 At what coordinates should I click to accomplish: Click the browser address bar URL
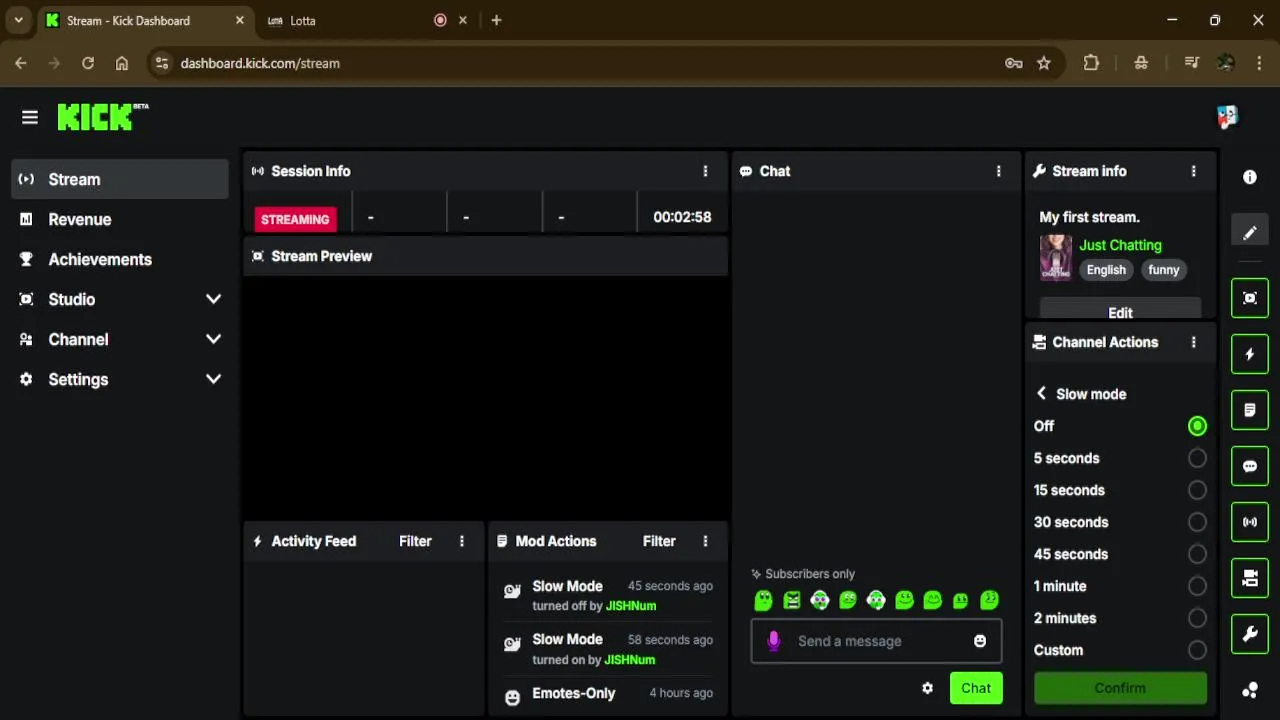(260, 63)
